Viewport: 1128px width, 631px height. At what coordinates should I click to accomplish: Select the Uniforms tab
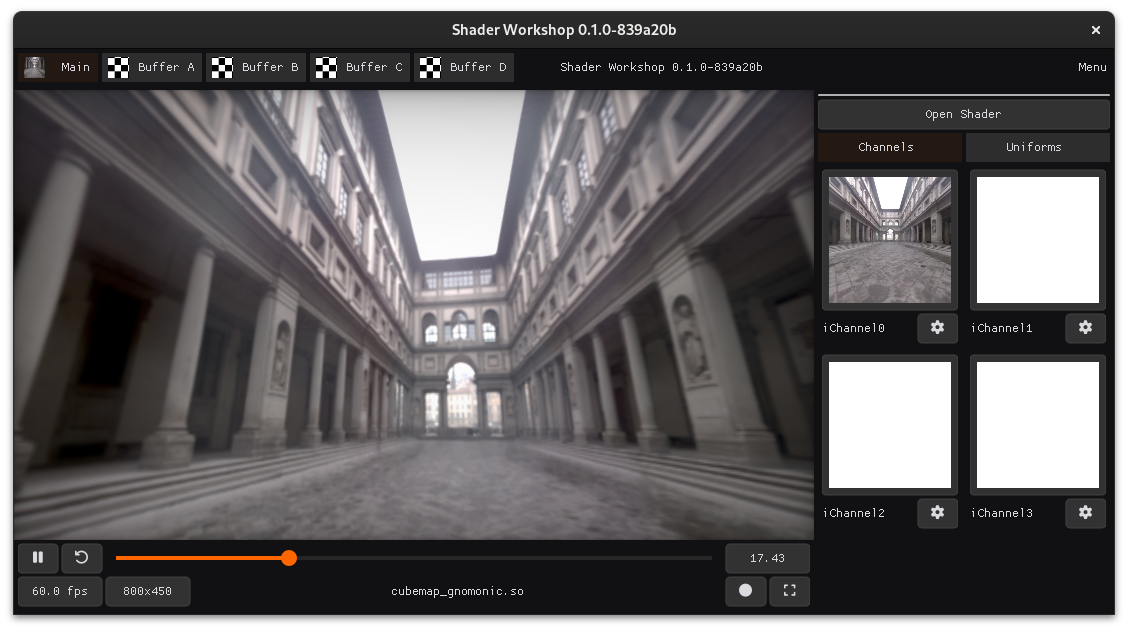(x=1037, y=147)
